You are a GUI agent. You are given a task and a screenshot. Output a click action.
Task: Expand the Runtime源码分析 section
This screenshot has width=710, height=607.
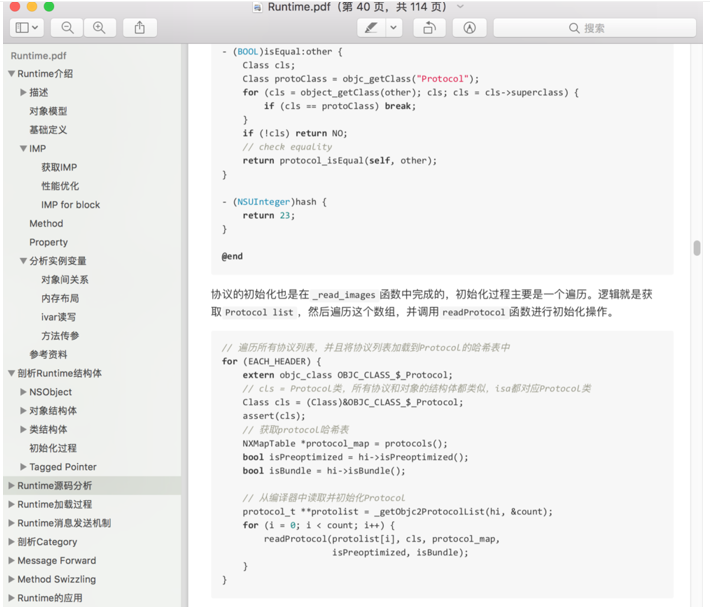tap(12, 486)
